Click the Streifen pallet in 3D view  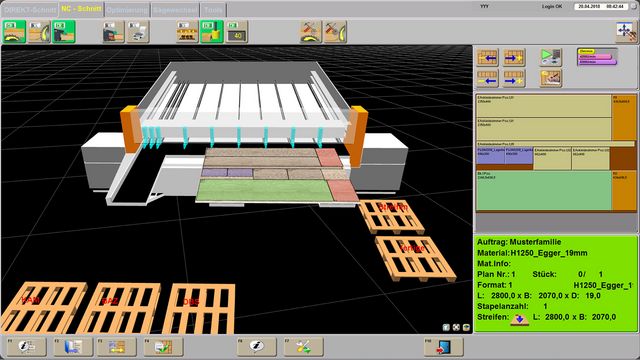[x=391, y=216]
